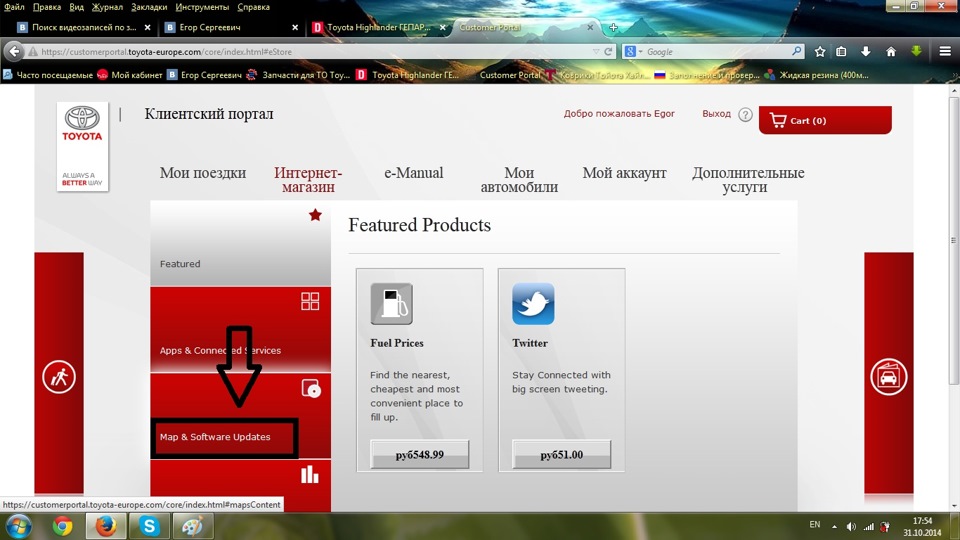Go to the browser home icon
Image resolution: width=960 pixels, height=540 pixels.
(891, 51)
